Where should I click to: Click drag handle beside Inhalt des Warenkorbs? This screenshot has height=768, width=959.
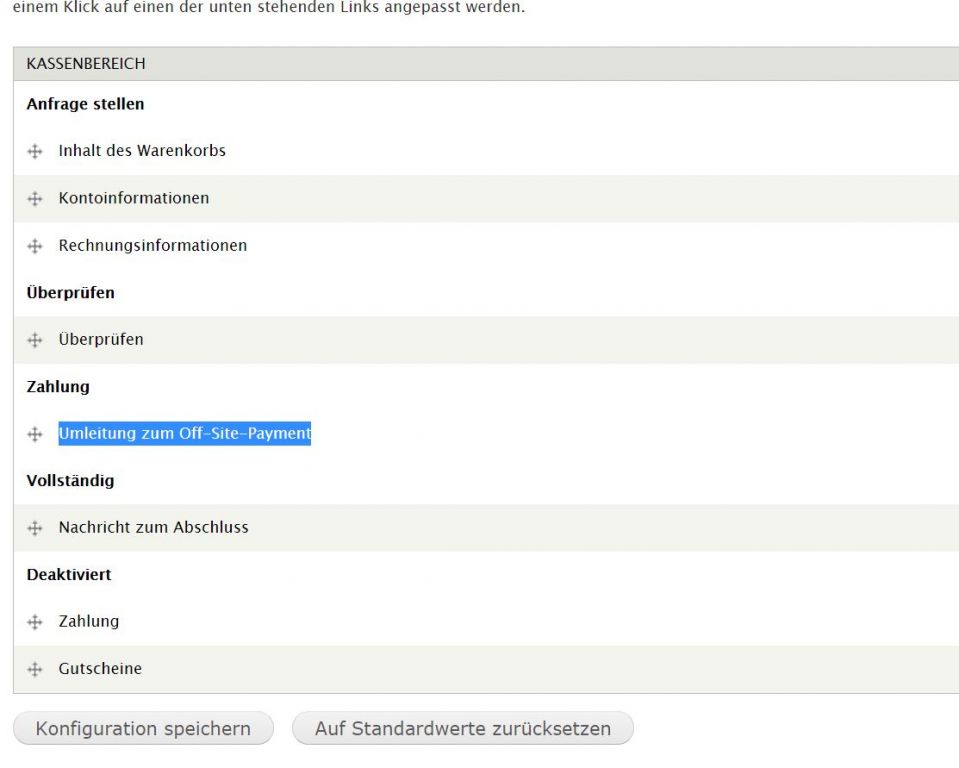[35, 151]
